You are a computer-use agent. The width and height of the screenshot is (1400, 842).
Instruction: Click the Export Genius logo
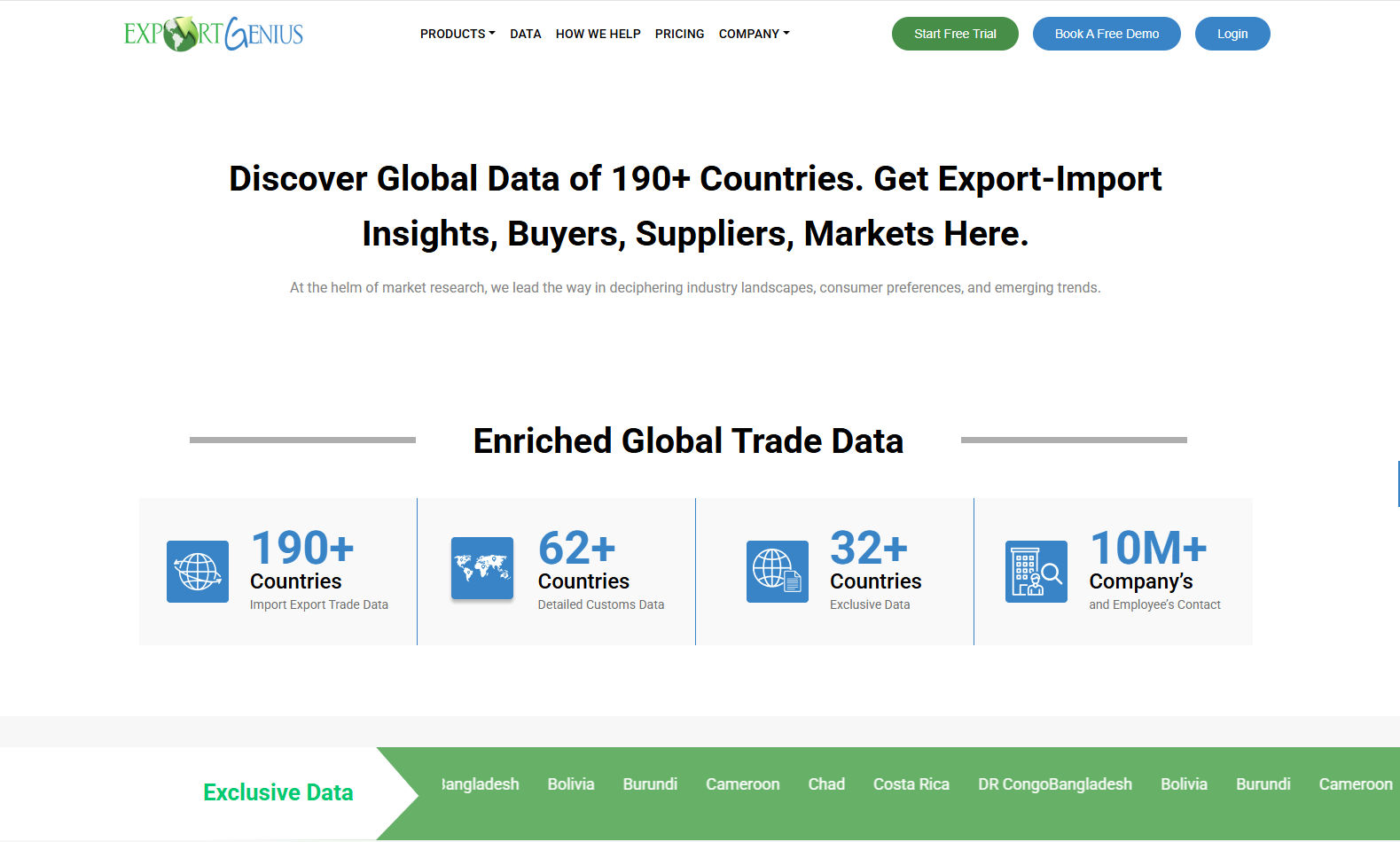pyautogui.click(x=214, y=34)
